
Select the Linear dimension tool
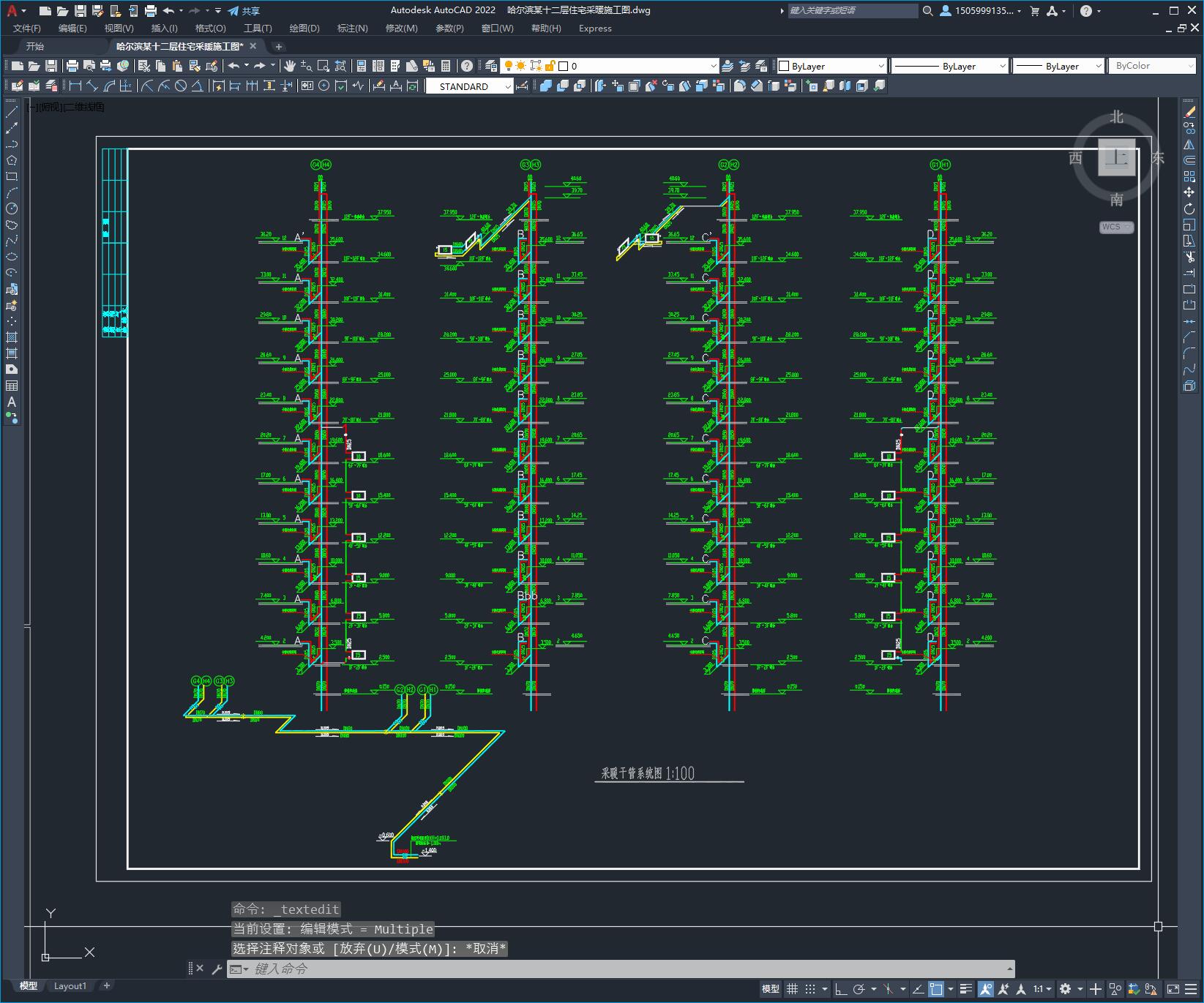click(75, 86)
